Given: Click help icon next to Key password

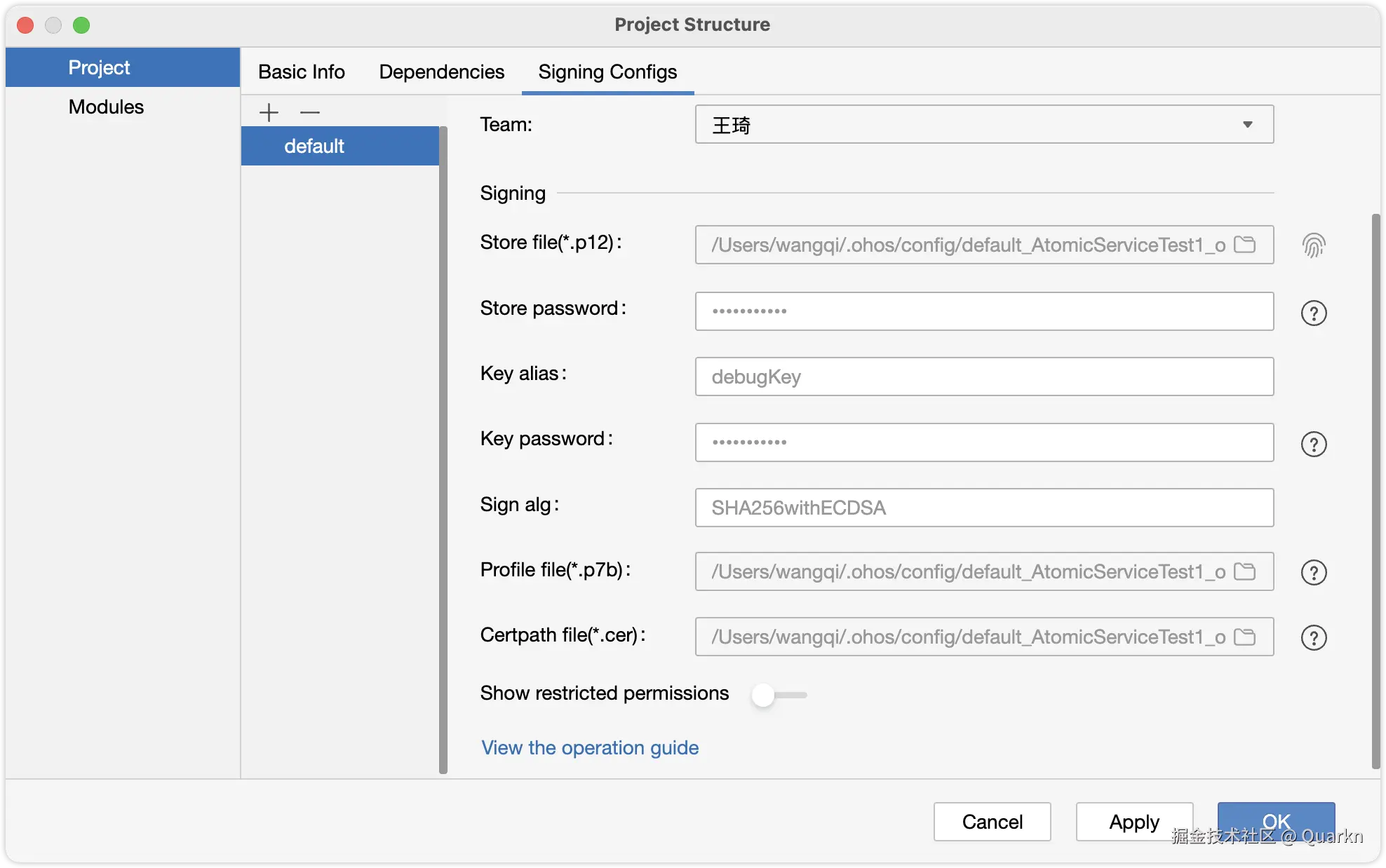Looking at the screenshot, I should [x=1313, y=444].
